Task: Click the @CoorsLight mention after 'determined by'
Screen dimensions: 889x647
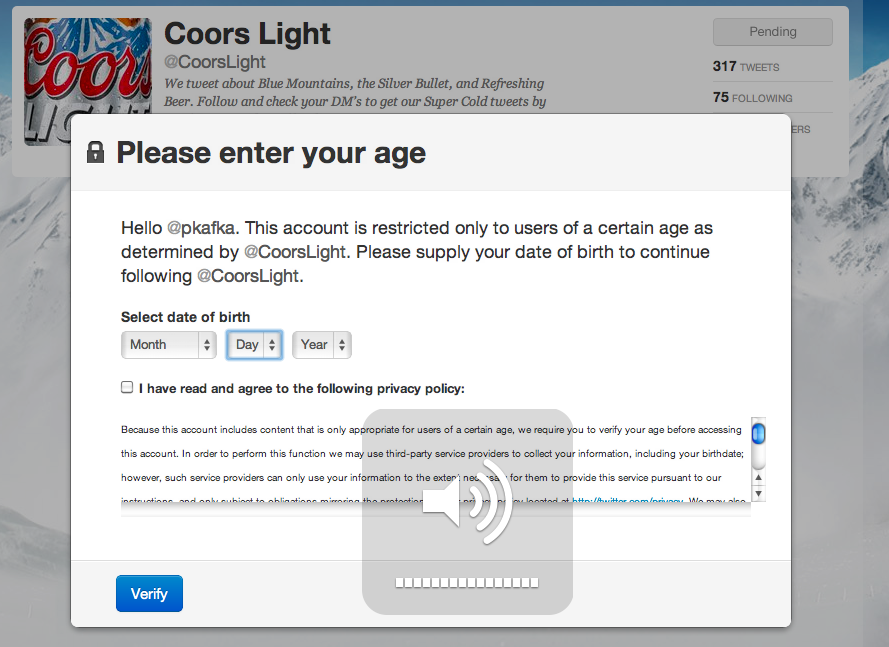Action: coord(294,252)
